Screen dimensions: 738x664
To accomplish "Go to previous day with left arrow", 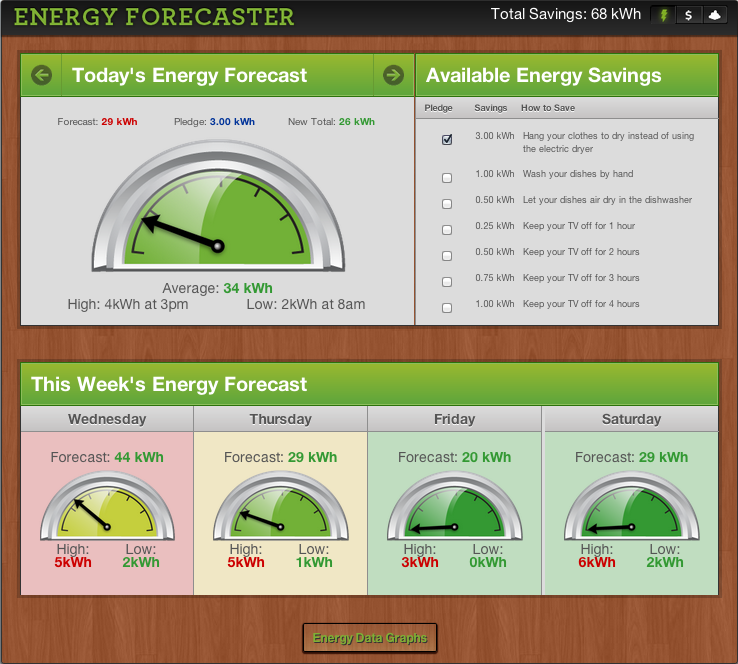I will (x=41, y=75).
